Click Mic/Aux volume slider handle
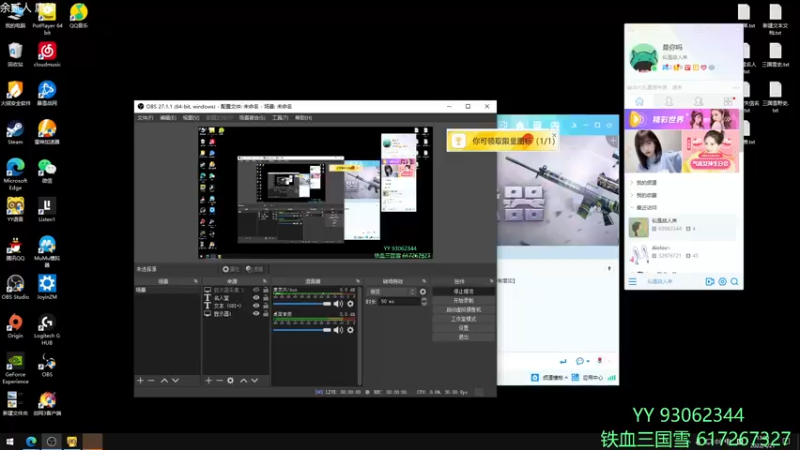The width and height of the screenshot is (800, 450). [327, 304]
